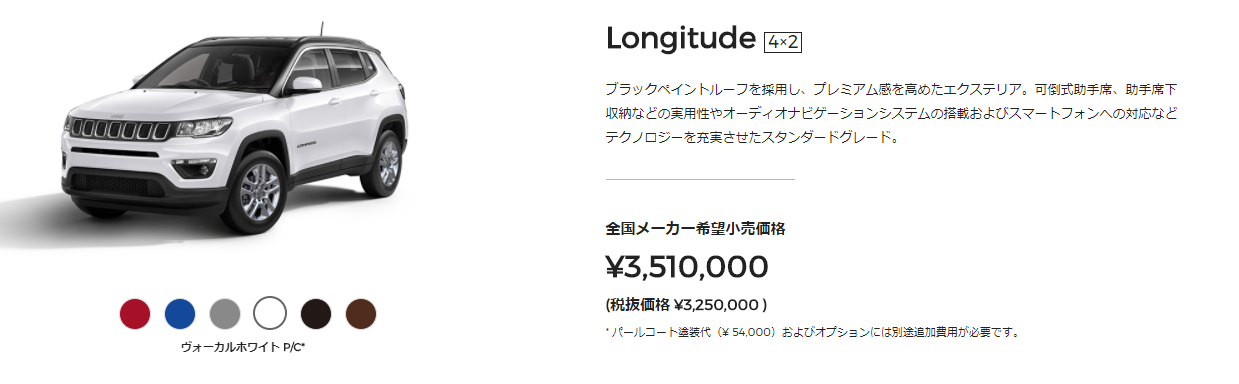This screenshot has width=1239, height=384.
Task: Click the Longitude description paragraph
Action: 892,113
